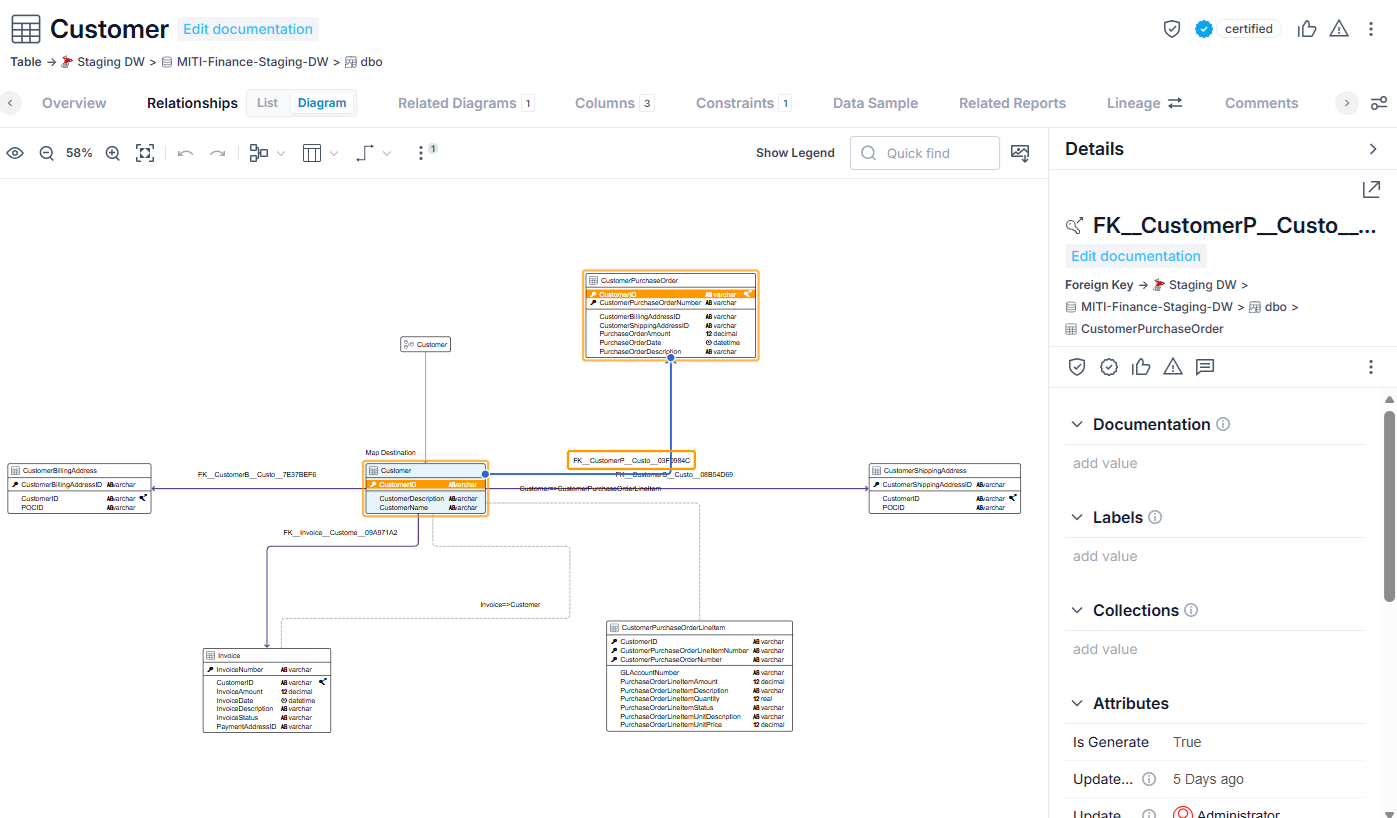The height and width of the screenshot is (818, 1397).
Task: Click the Show Legend button
Action: pyautogui.click(x=795, y=153)
